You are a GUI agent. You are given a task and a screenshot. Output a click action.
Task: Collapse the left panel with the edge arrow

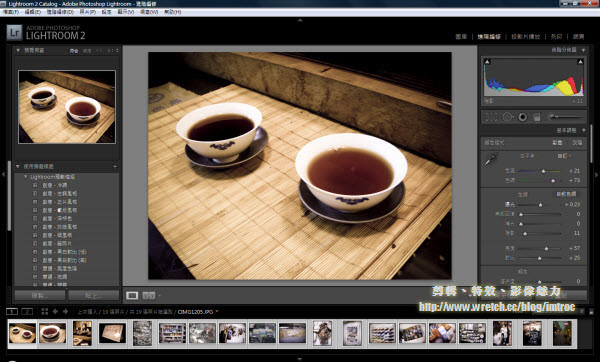tap(3, 174)
